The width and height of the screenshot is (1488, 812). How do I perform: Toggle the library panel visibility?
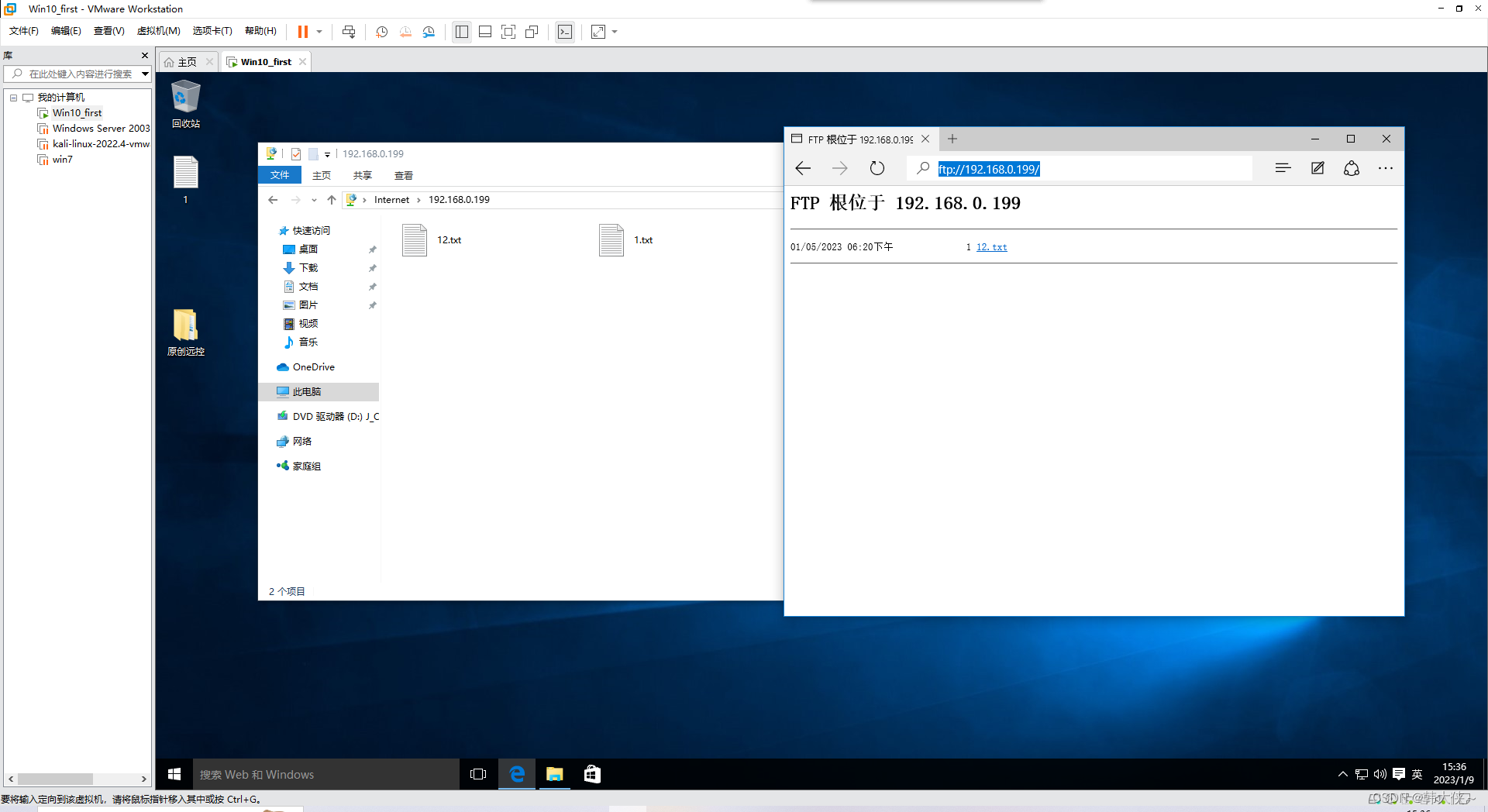462,32
